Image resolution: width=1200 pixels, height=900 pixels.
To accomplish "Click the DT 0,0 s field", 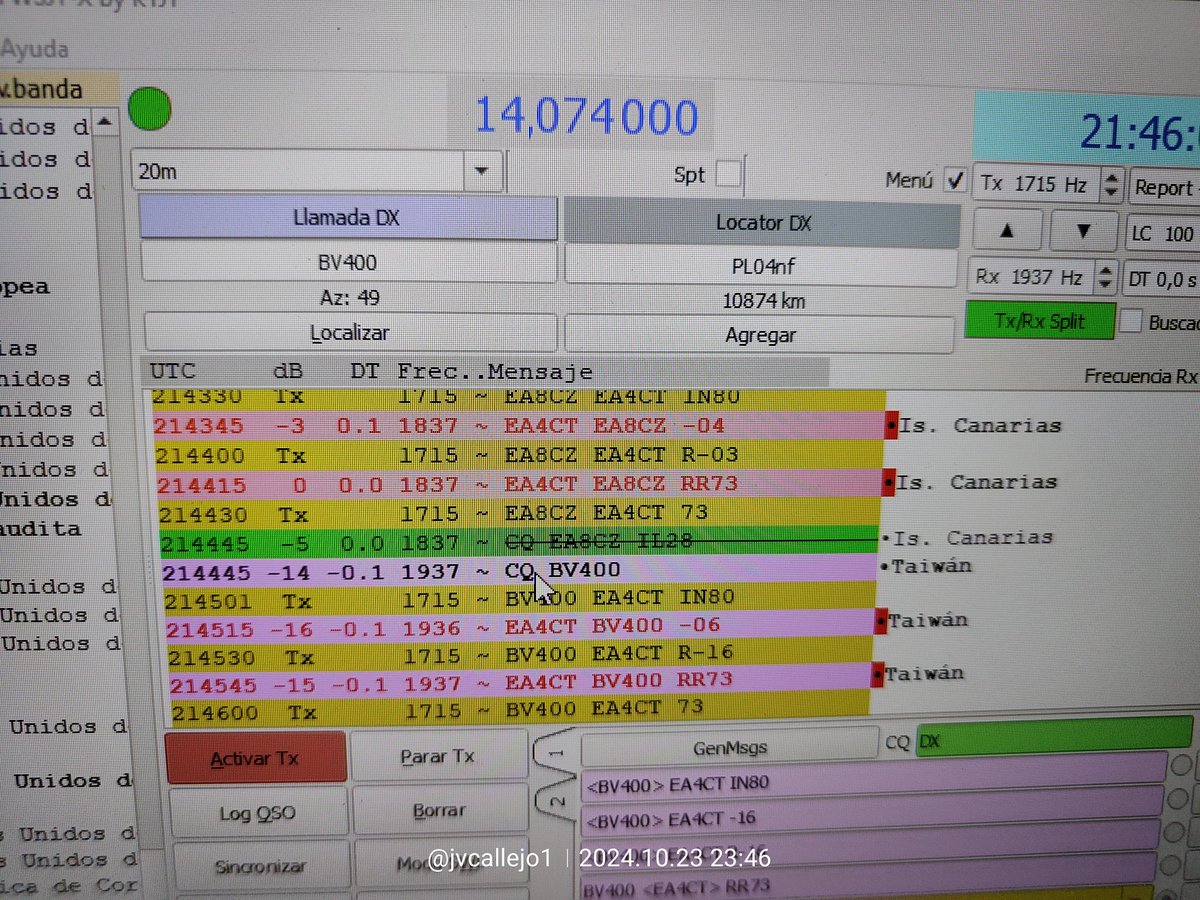I will click(x=1161, y=278).
